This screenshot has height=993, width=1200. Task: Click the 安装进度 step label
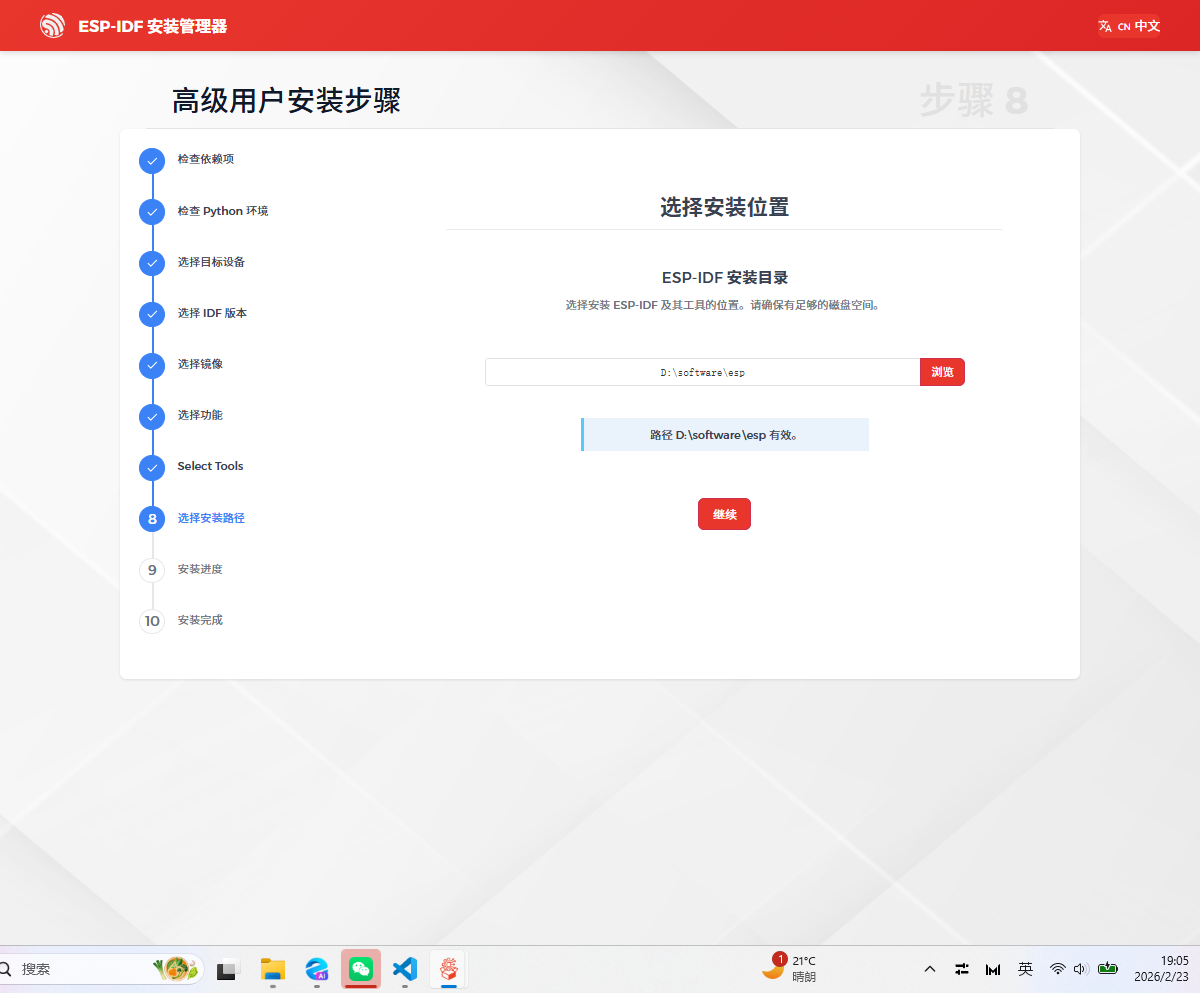pos(200,569)
